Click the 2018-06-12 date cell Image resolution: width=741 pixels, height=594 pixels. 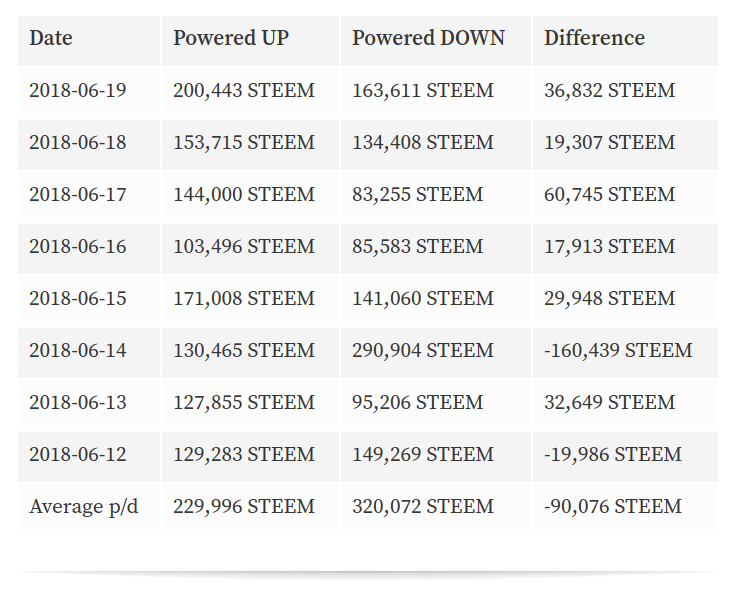point(89,456)
